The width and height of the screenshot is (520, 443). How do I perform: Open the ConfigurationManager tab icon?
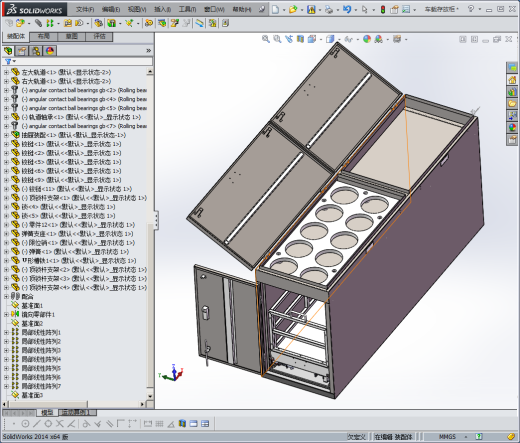(36, 51)
